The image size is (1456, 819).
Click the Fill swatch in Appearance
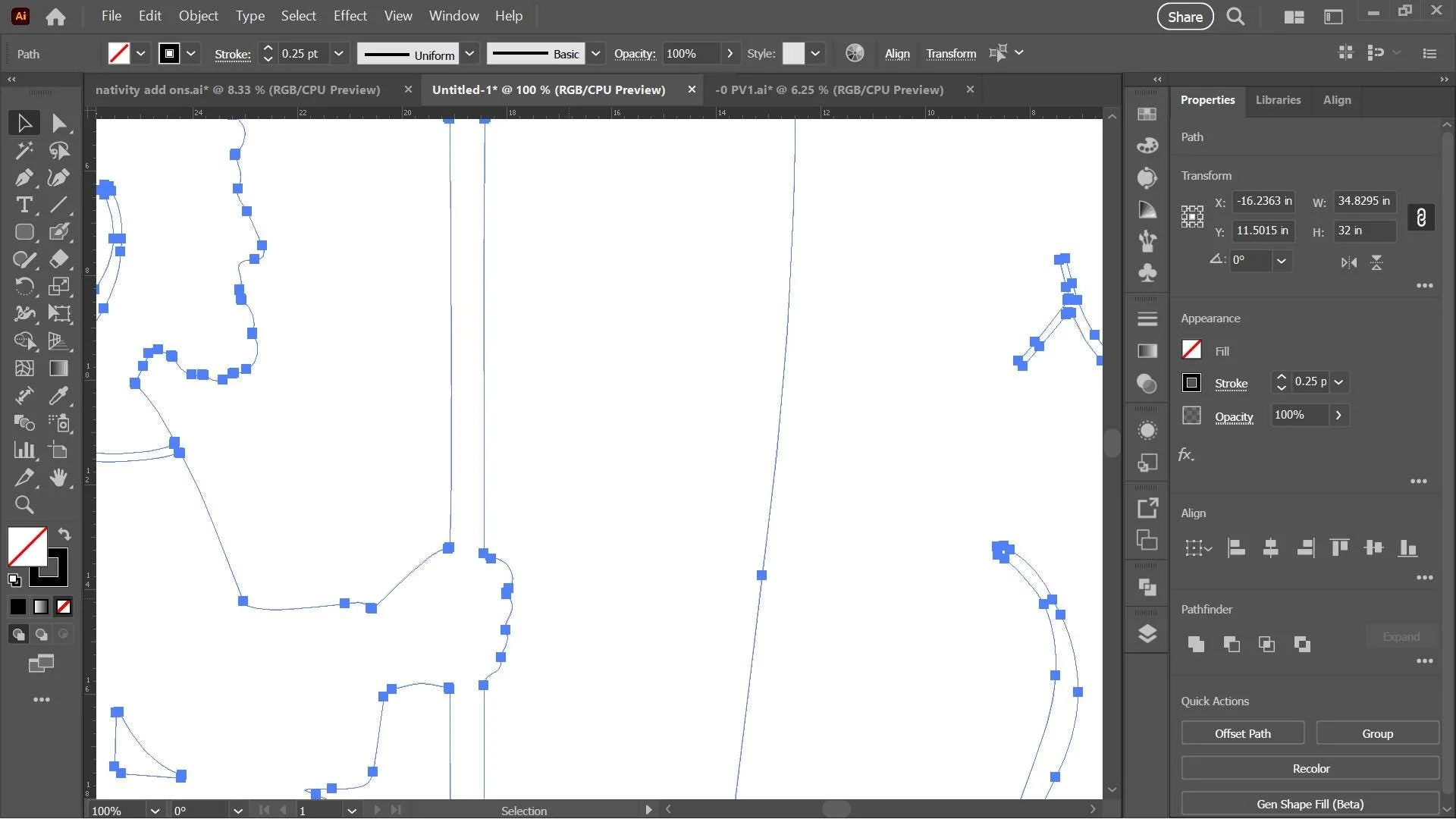(x=1191, y=350)
